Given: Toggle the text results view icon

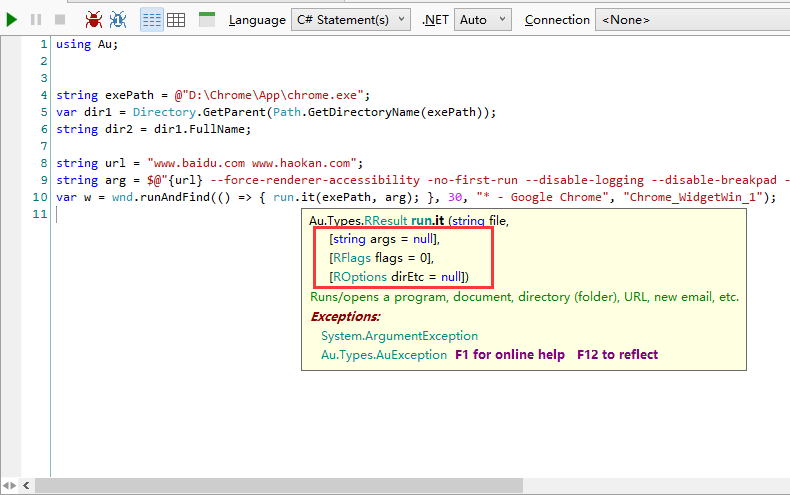Looking at the screenshot, I should tap(151, 19).
